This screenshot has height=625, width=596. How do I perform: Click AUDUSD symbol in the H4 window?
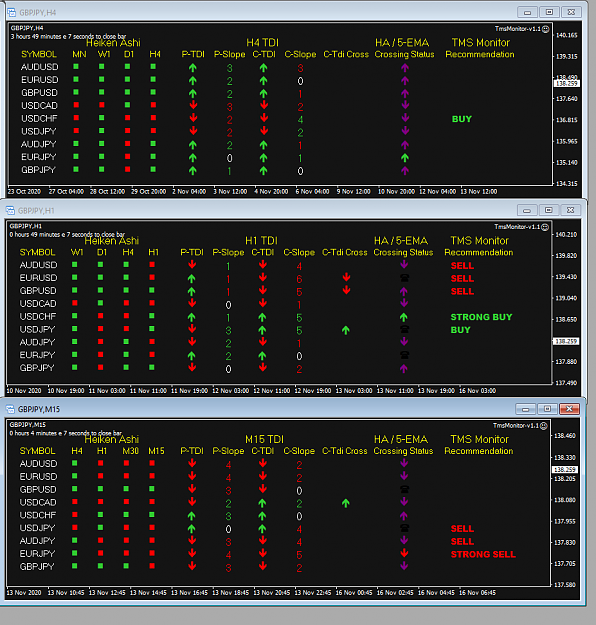click(39, 67)
